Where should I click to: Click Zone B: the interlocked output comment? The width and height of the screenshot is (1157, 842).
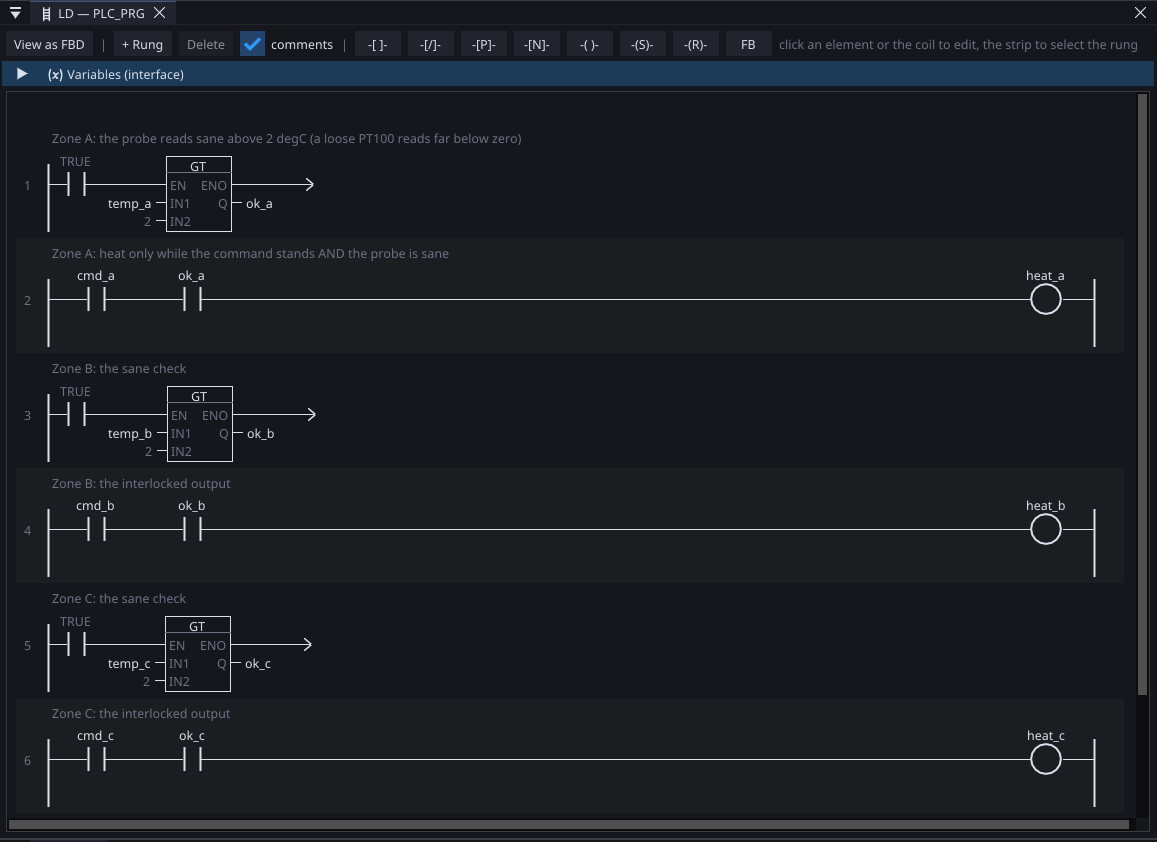pos(141,484)
